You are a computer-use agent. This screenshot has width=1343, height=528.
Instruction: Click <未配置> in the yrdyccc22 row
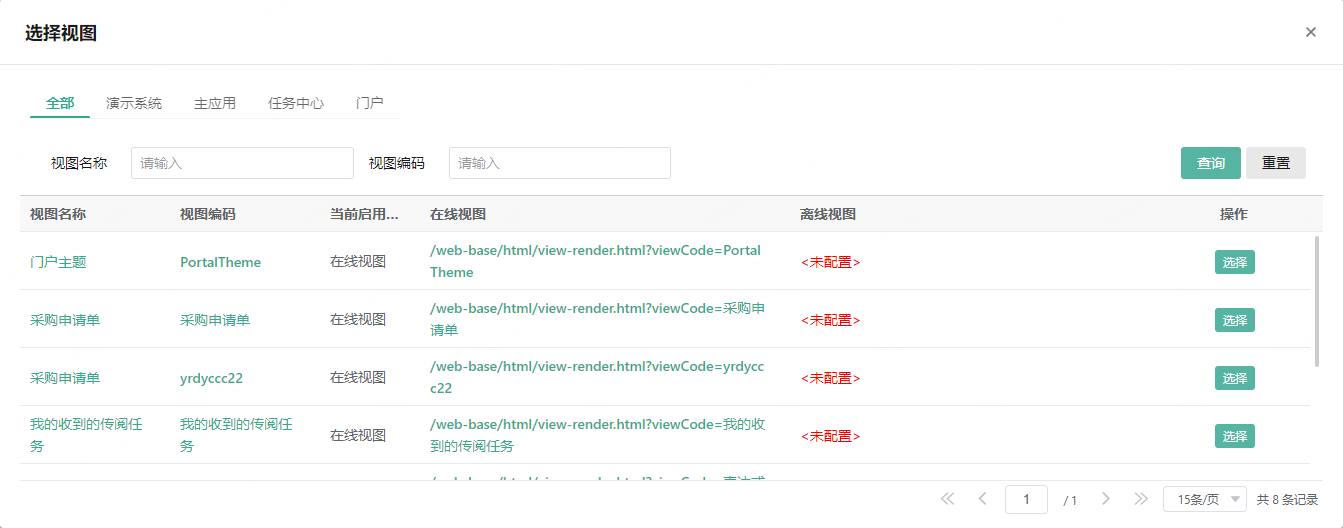click(830, 378)
